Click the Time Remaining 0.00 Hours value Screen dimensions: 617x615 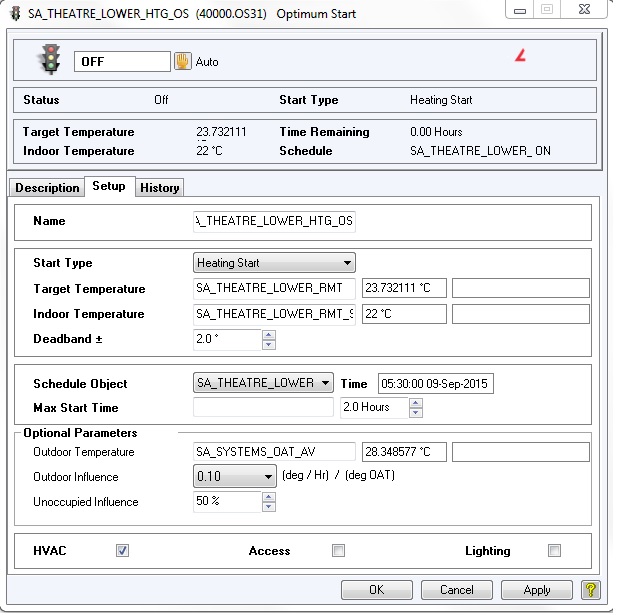[x=436, y=132]
